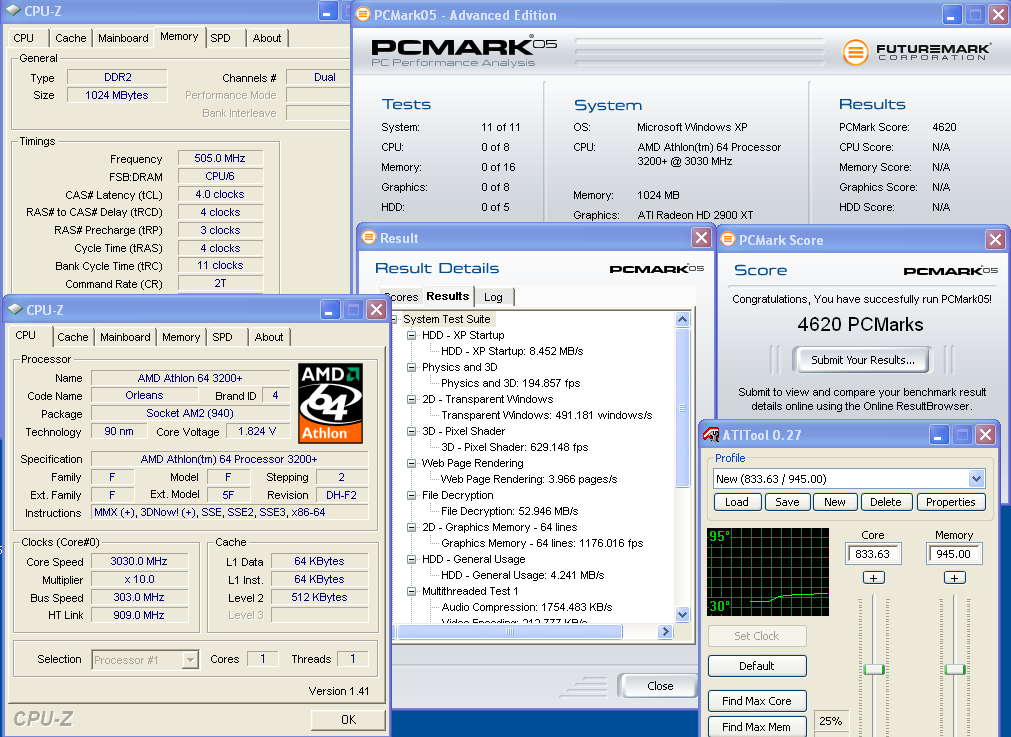The width and height of the screenshot is (1011, 737).
Task: Increase Memory clock with plus button
Action: pyautogui.click(x=954, y=578)
